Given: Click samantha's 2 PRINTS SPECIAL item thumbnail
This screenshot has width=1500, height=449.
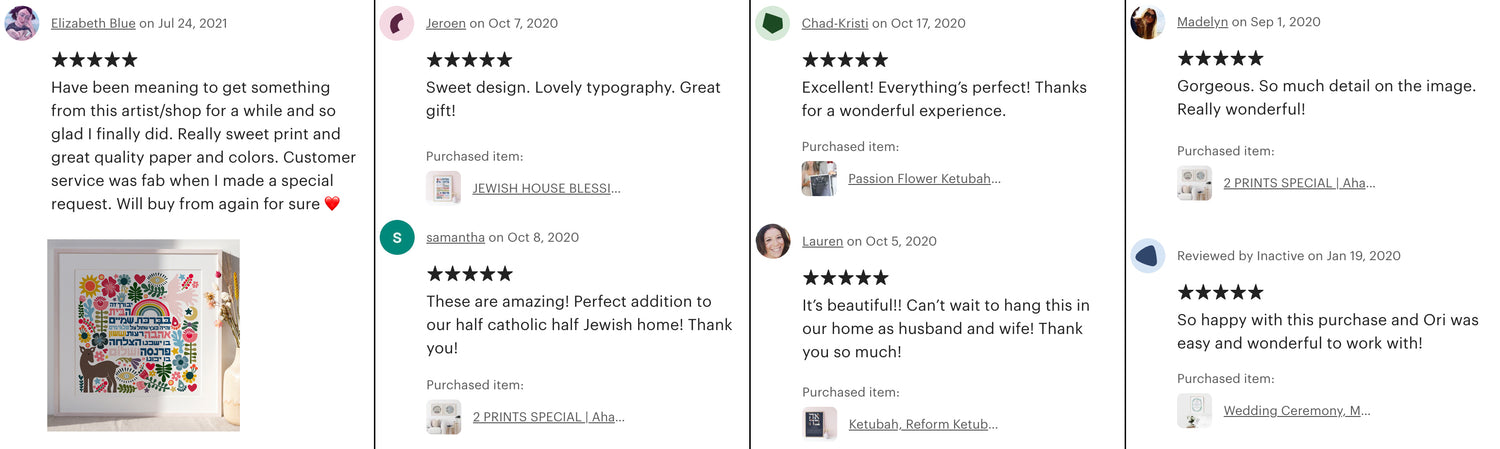Looking at the screenshot, I should [x=443, y=417].
